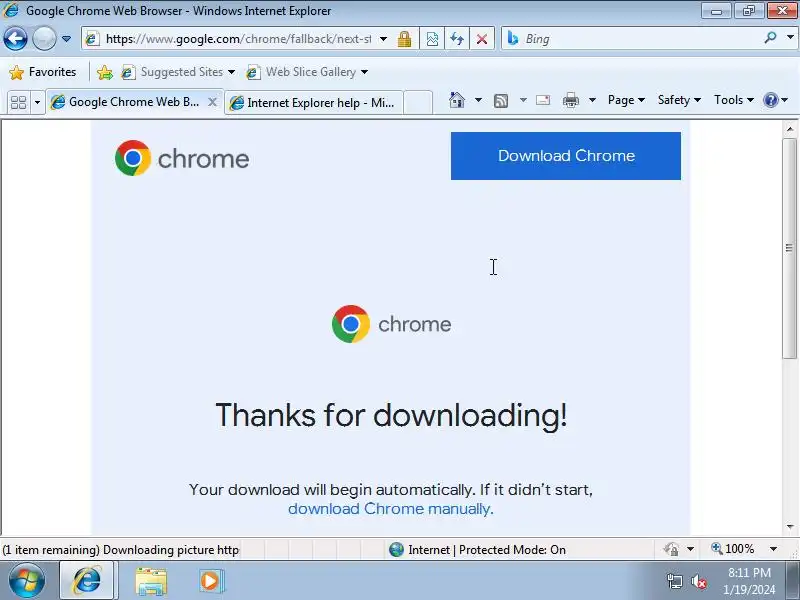Click the scrollbar up arrow
This screenshot has height=600, width=800.
tap(790, 129)
